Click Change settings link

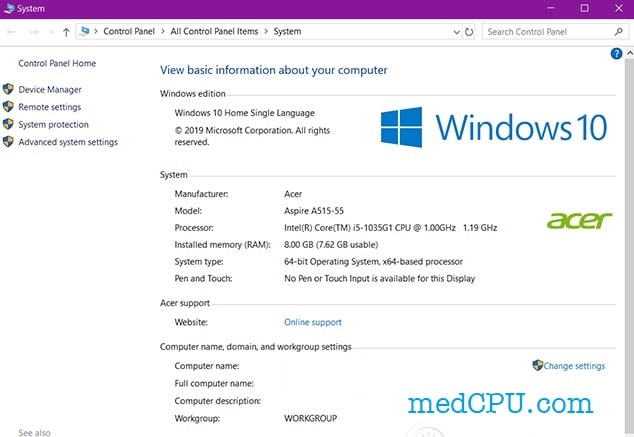click(574, 366)
